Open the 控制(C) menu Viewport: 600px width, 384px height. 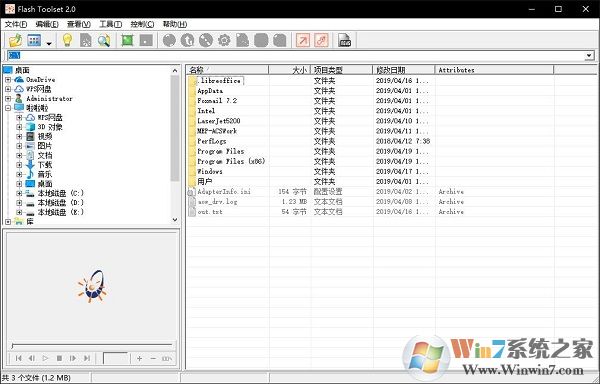point(142,24)
